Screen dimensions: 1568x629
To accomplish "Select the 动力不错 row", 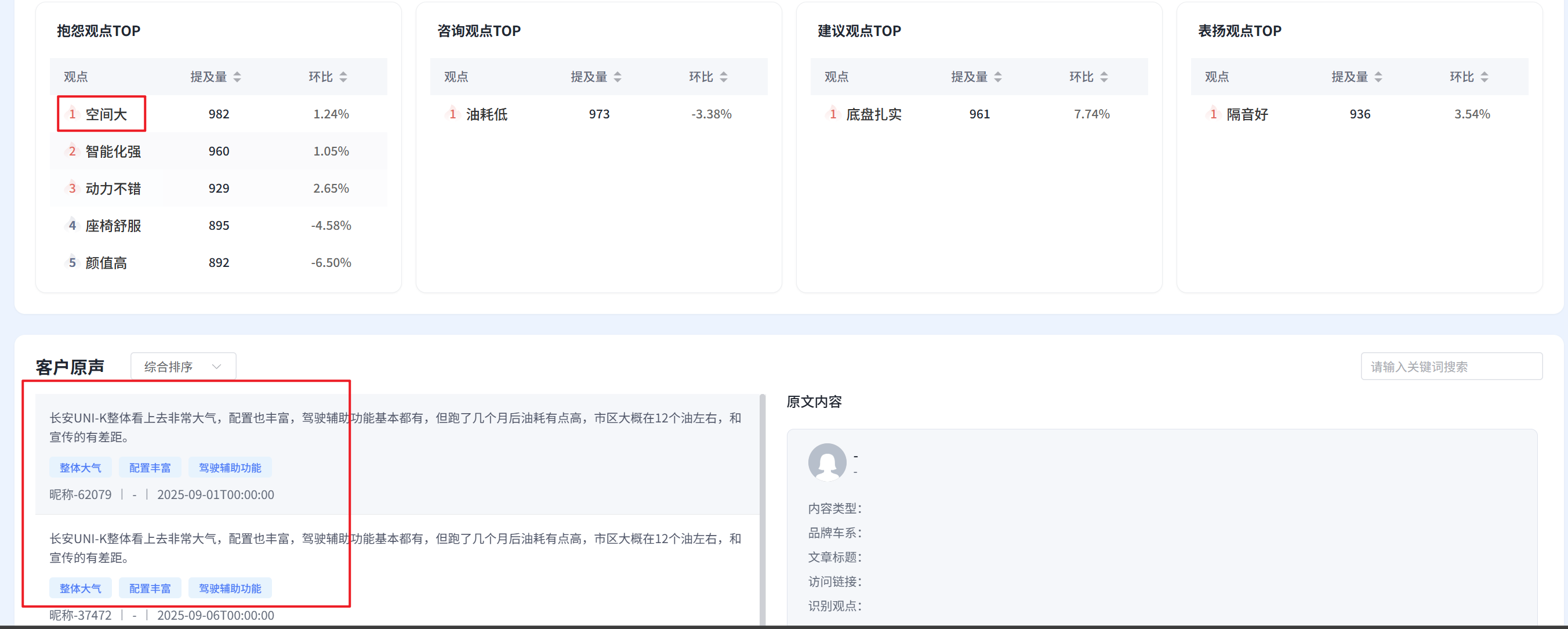I will tap(218, 188).
